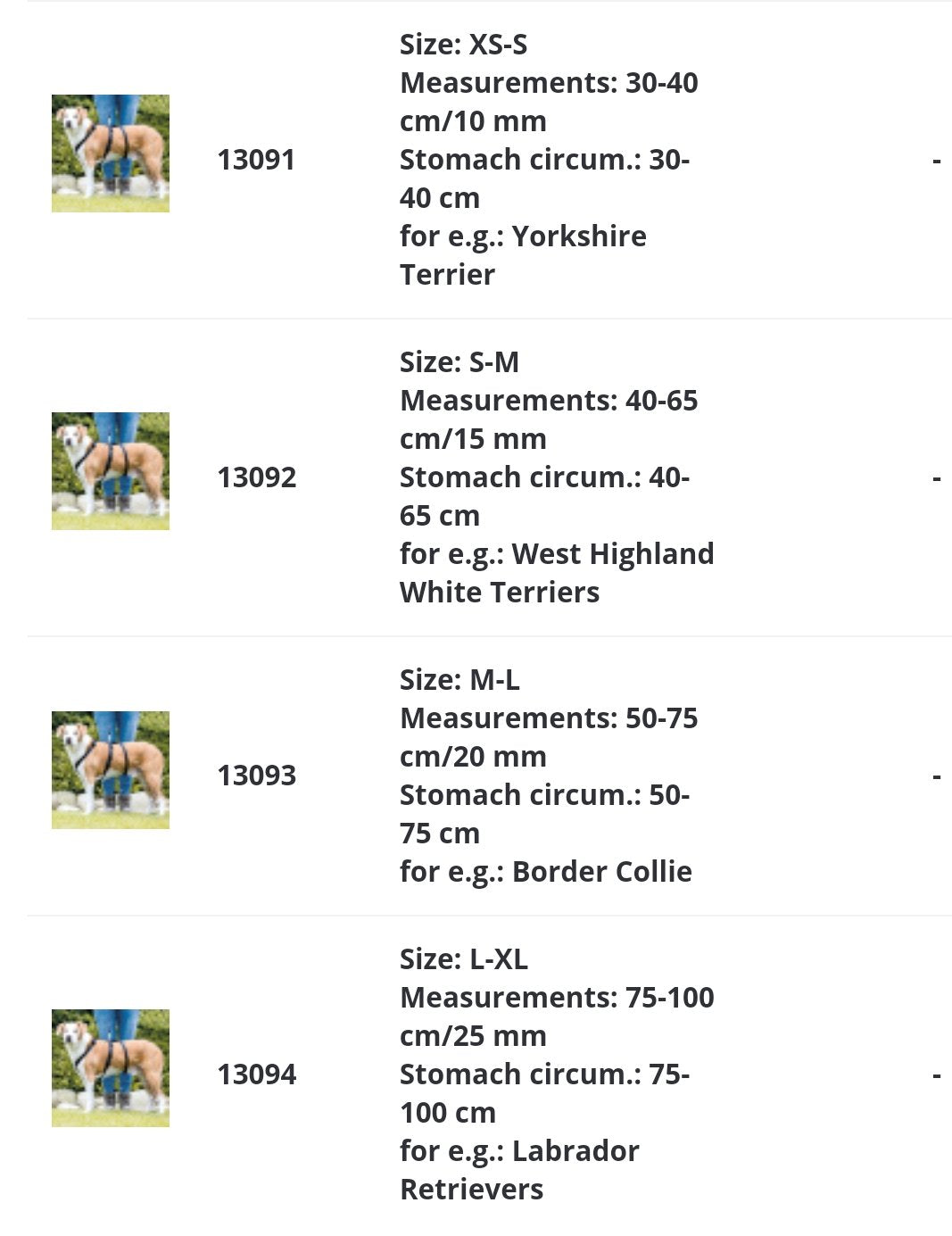Open the dog harness thumbnail for item 13094

[111, 1068]
